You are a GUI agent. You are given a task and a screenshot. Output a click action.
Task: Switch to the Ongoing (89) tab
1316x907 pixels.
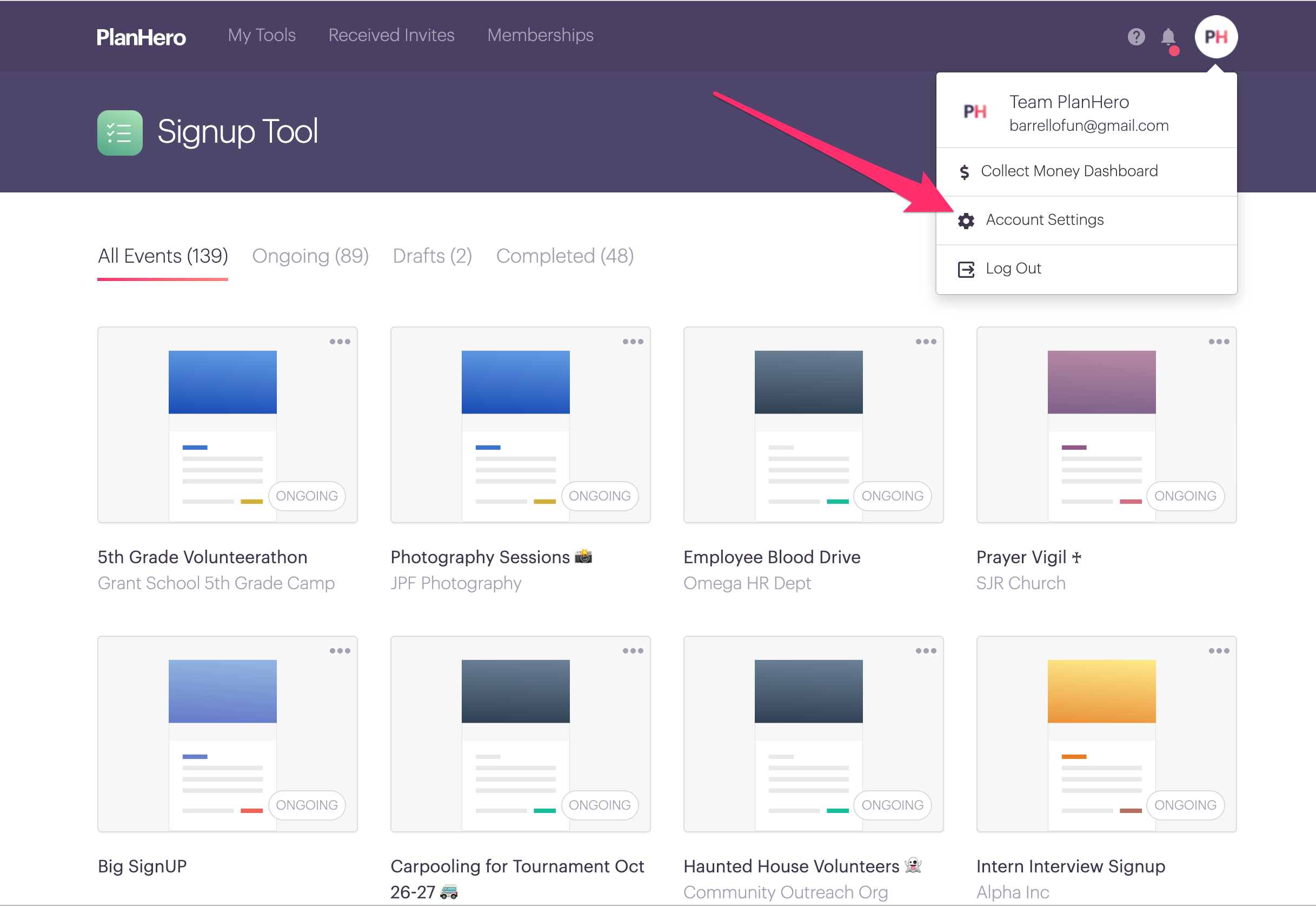(310, 256)
